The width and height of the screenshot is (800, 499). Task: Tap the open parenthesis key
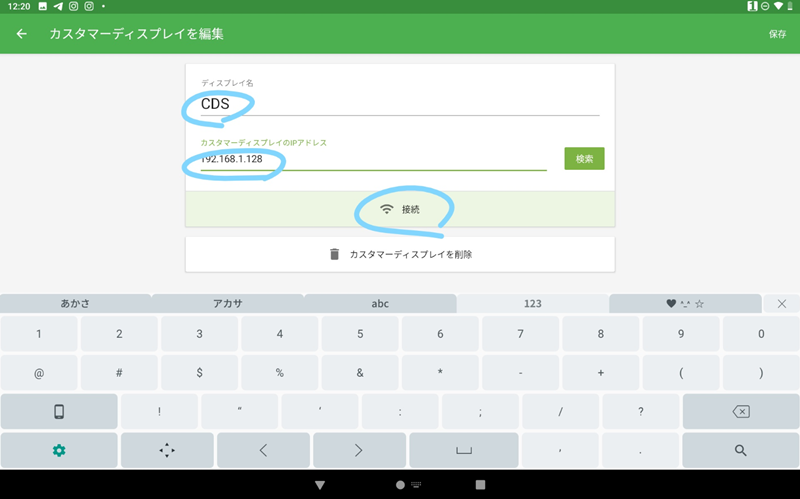[681, 373]
